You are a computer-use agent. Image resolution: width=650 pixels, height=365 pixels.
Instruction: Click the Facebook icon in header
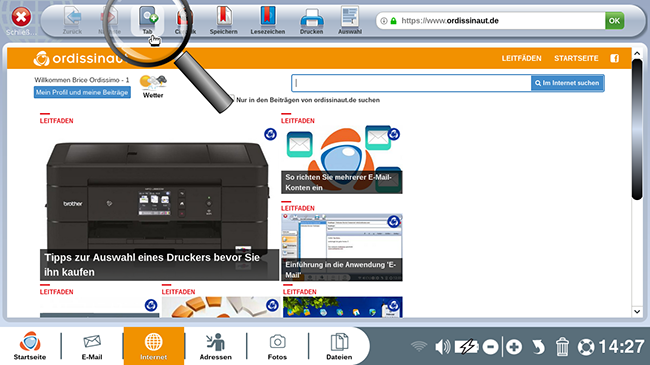point(614,58)
